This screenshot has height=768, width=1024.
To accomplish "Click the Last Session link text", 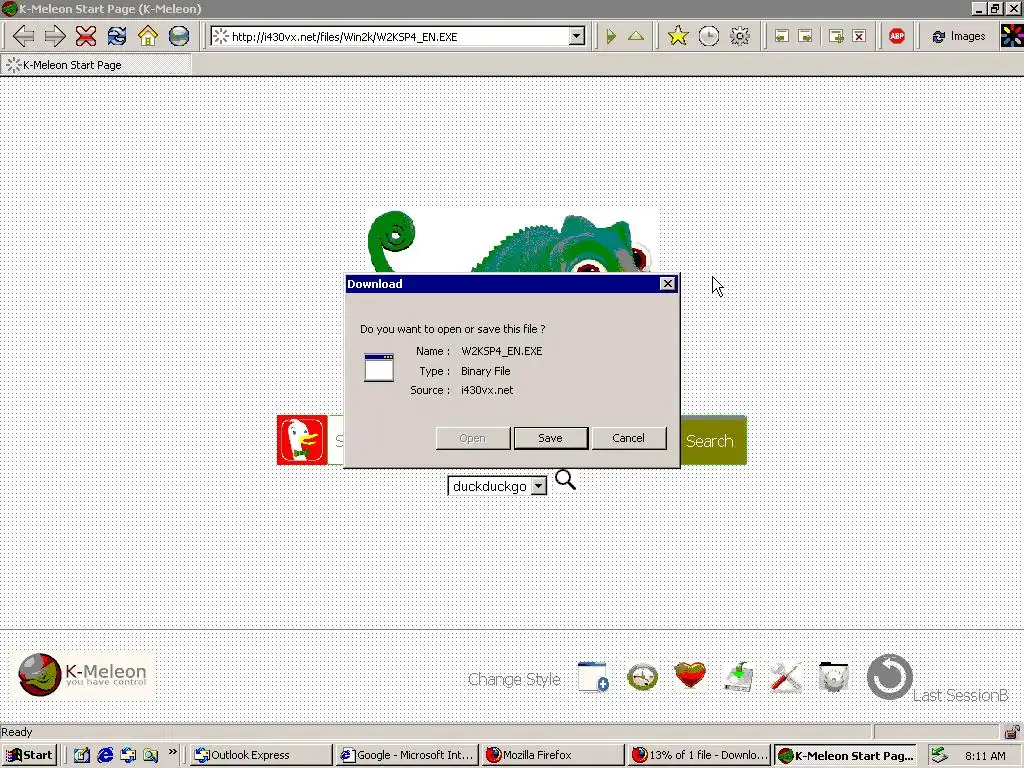I will pyautogui.click(x=960, y=696).
